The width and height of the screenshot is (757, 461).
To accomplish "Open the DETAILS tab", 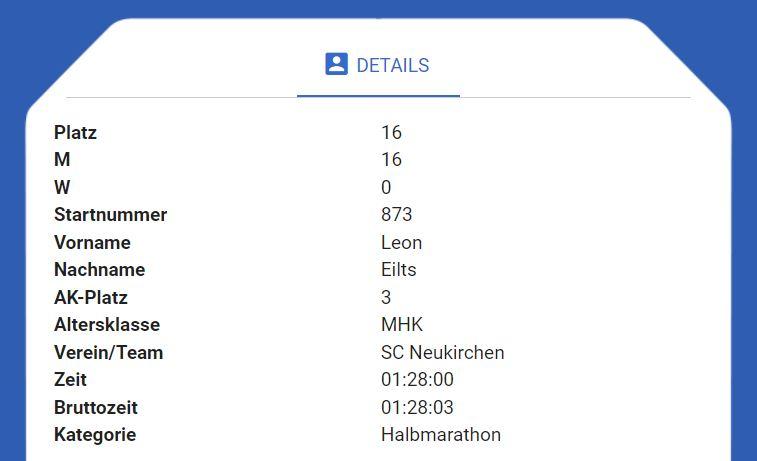I will 378,65.
